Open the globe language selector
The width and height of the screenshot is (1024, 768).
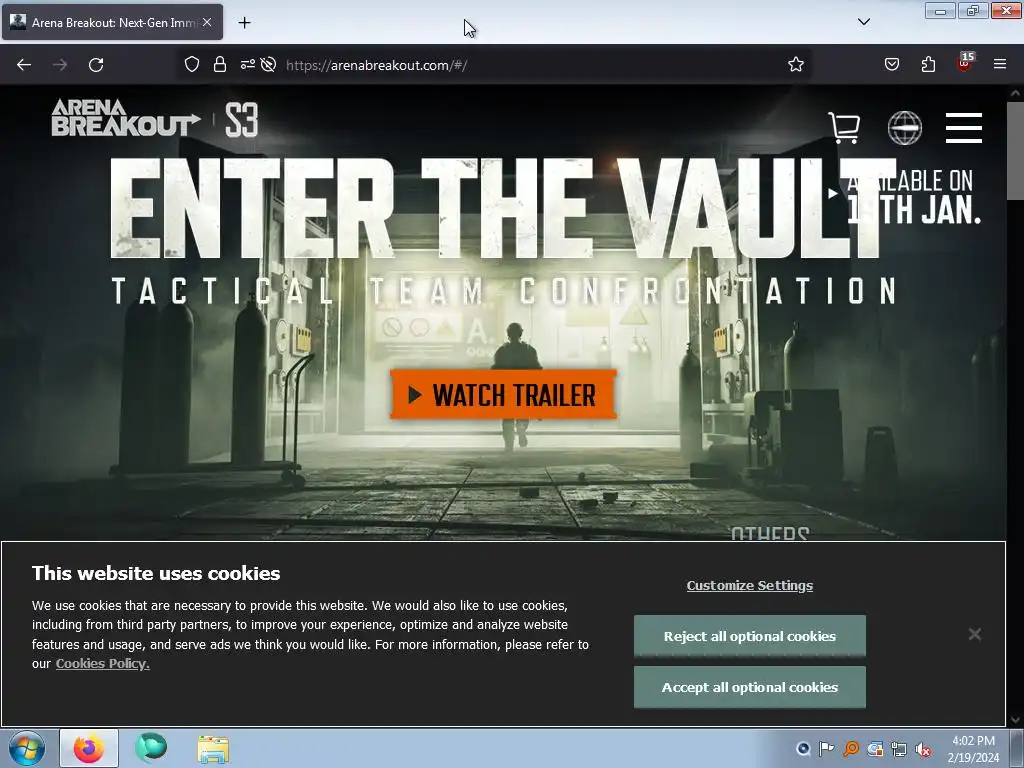[x=904, y=127]
